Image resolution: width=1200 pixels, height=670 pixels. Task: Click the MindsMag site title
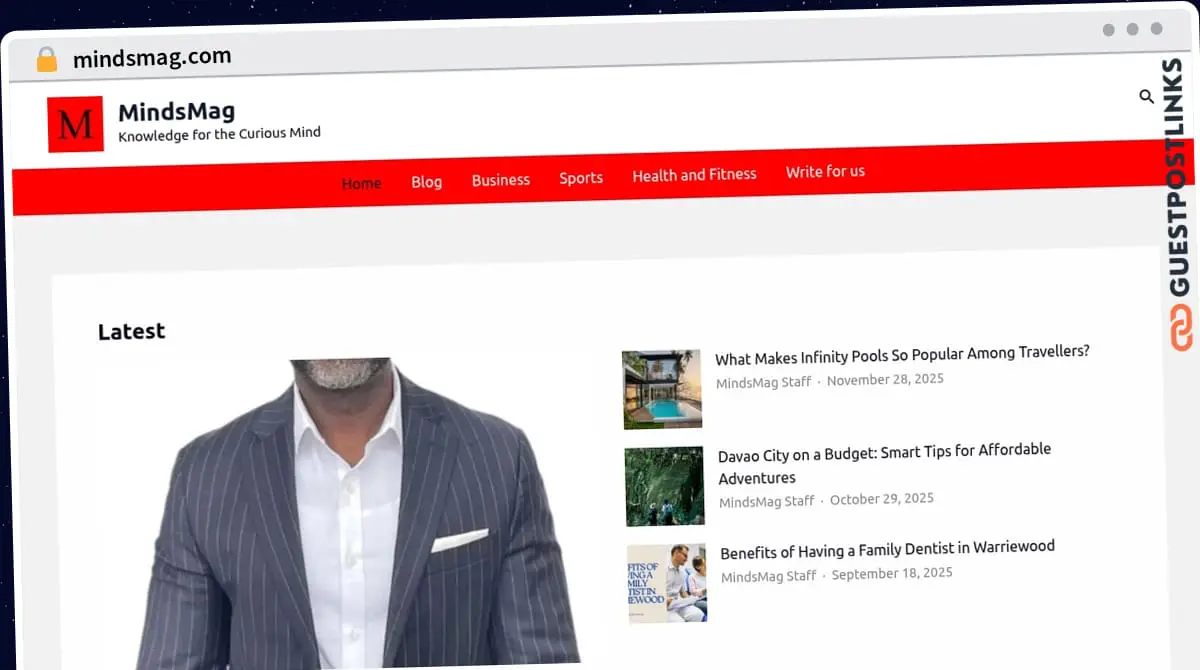click(x=177, y=111)
